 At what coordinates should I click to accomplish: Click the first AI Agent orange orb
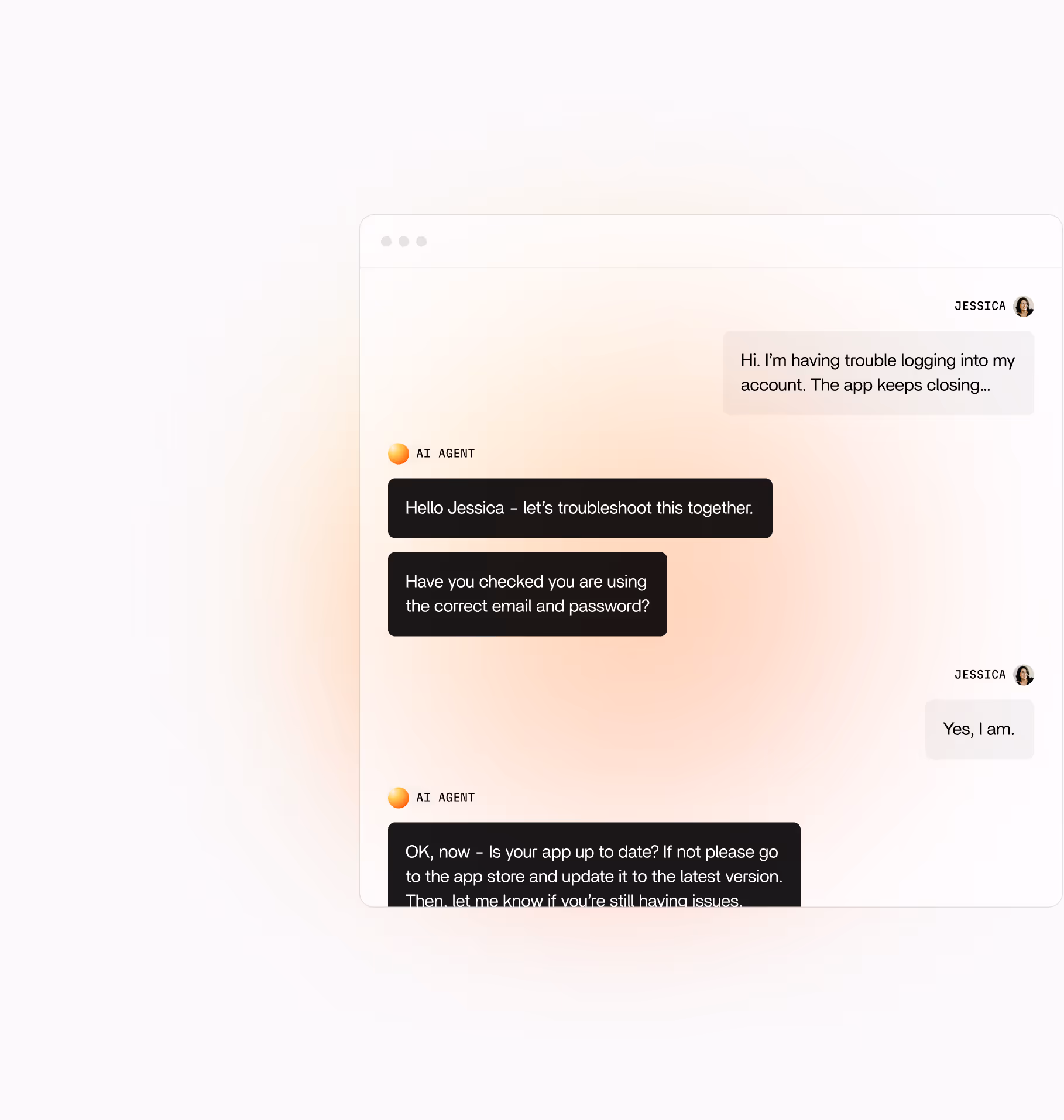click(399, 454)
